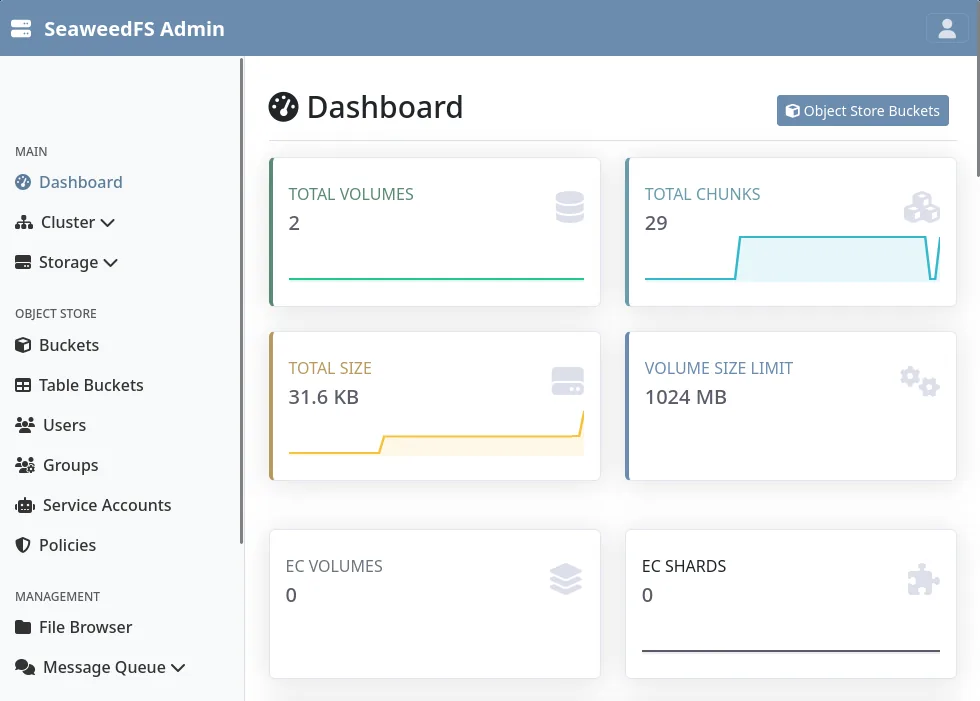The height and width of the screenshot is (701, 980).
Task: Click the 'TOTAL SIZE' card label
Action: pos(330,369)
